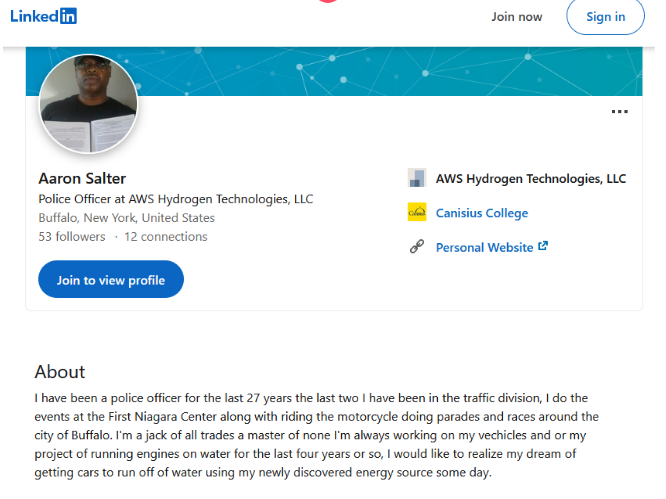Click the chain link icon beside Personal Website
The width and height of the screenshot is (666, 499).
click(417, 247)
